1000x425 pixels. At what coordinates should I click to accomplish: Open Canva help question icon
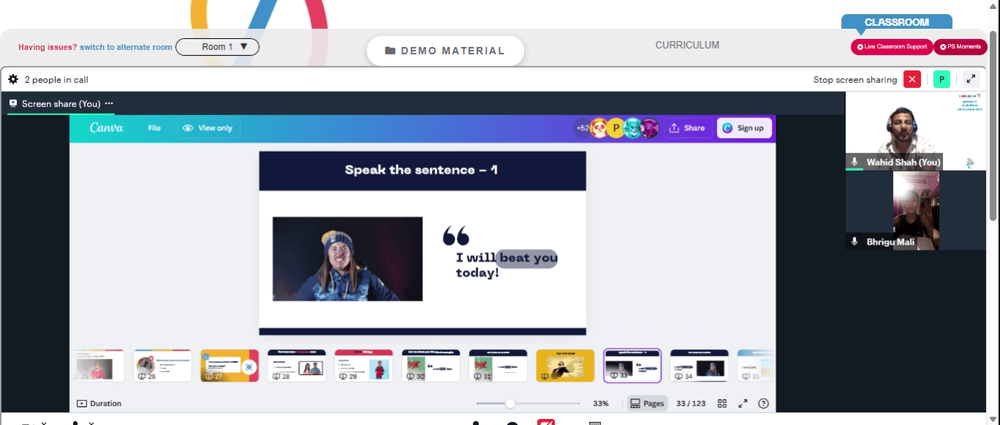point(763,403)
